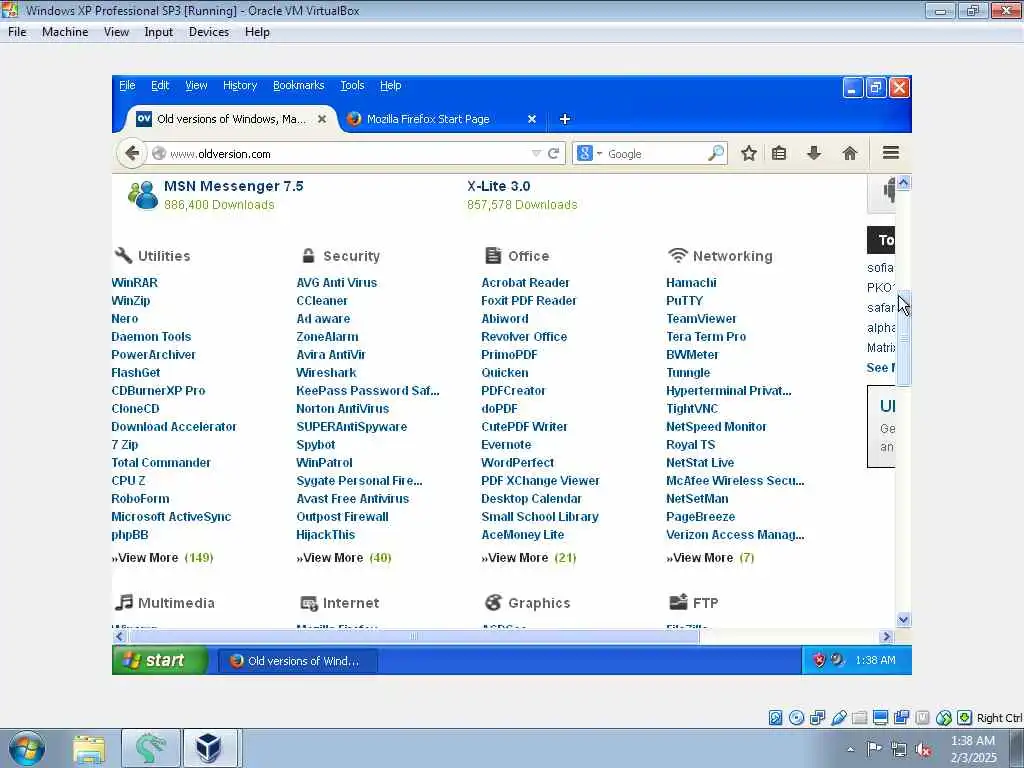The height and width of the screenshot is (768, 1024).
Task: Click the horizontal scrollbar left arrow
Action: coord(120,636)
